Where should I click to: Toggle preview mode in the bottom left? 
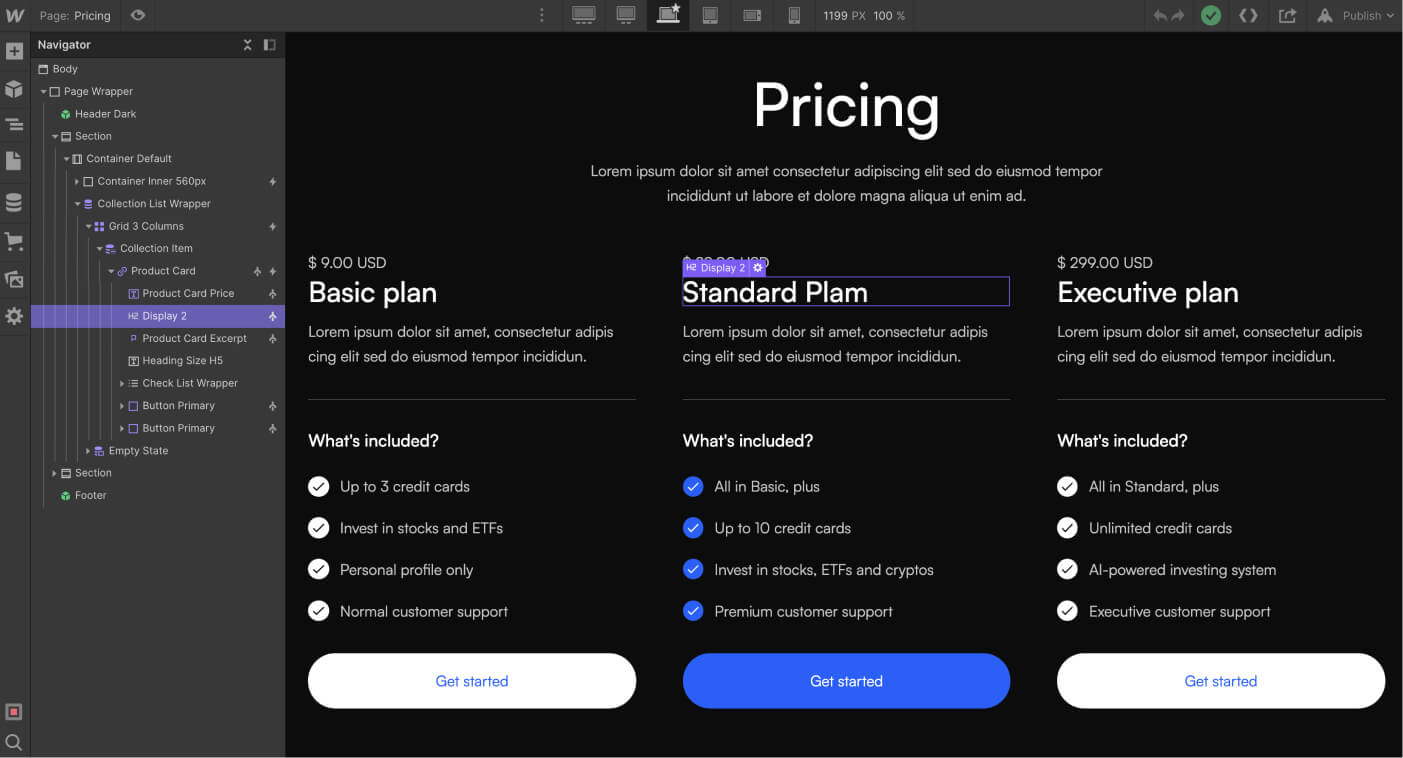pos(14,711)
